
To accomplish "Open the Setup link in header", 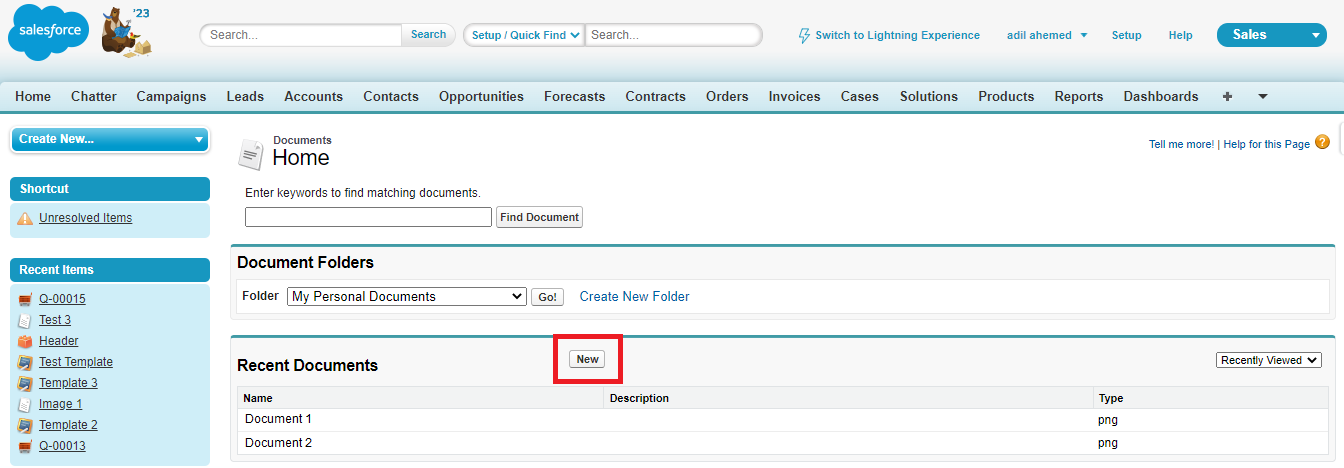I will (1126, 35).
